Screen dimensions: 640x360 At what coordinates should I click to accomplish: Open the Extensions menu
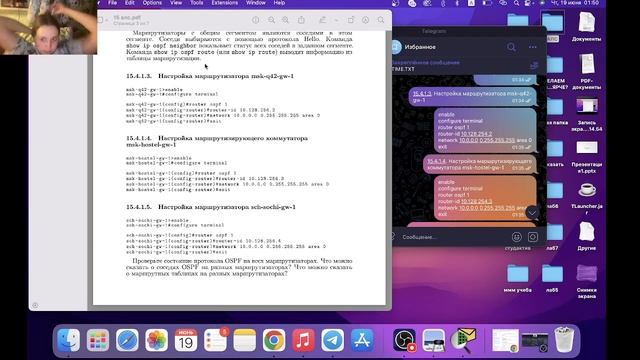click(224, 3)
